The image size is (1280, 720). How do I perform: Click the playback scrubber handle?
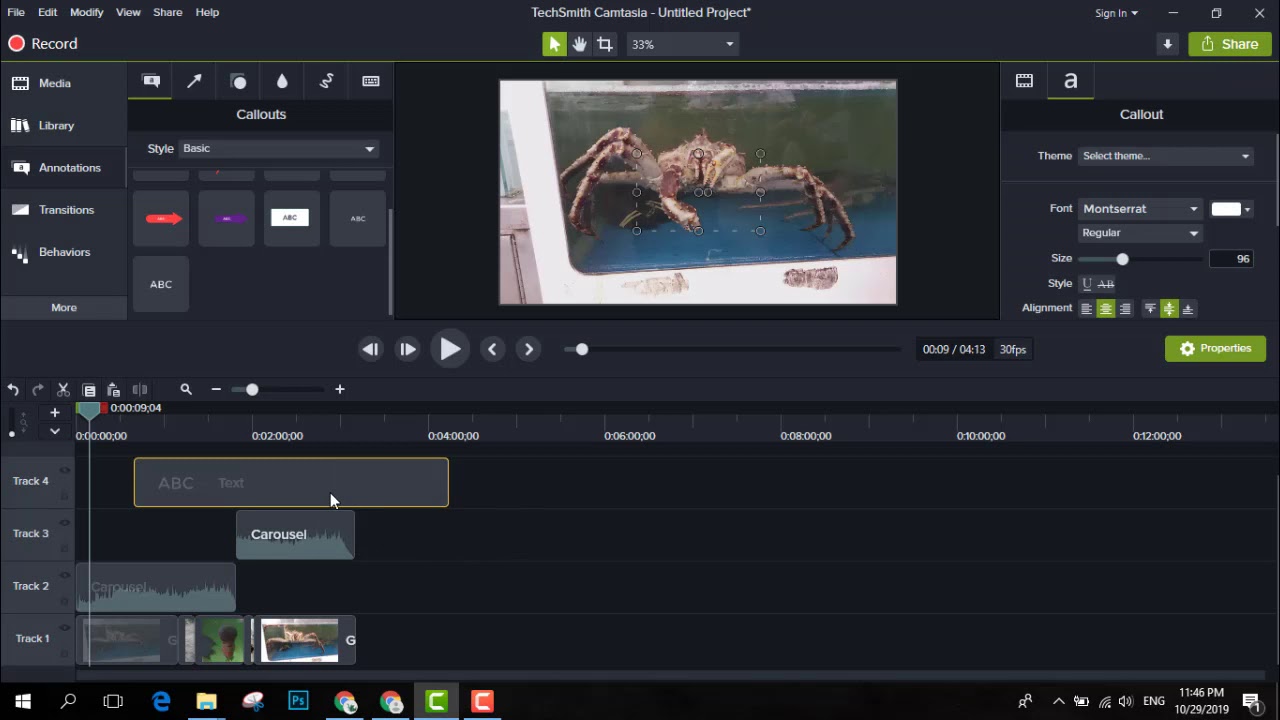582,349
